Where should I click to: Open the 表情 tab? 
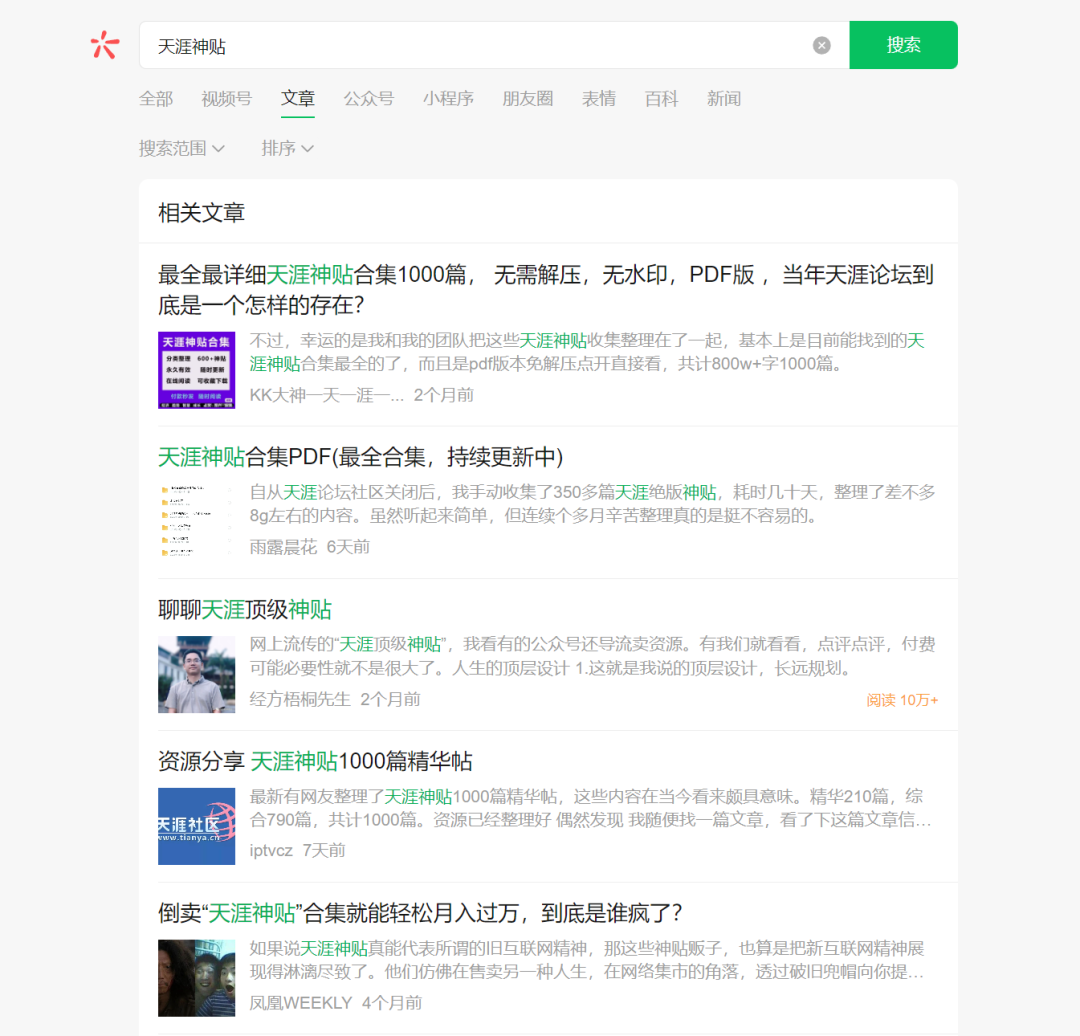[x=599, y=99]
